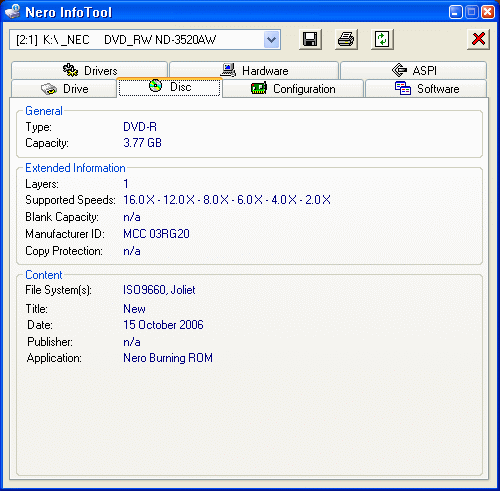Click the Copy Protection n/a value
This screenshot has width=500, height=491.
pyautogui.click(x=132, y=251)
